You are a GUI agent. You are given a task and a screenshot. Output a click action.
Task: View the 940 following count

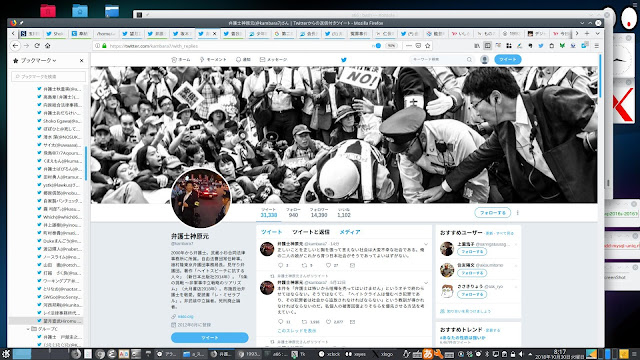(x=293, y=213)
